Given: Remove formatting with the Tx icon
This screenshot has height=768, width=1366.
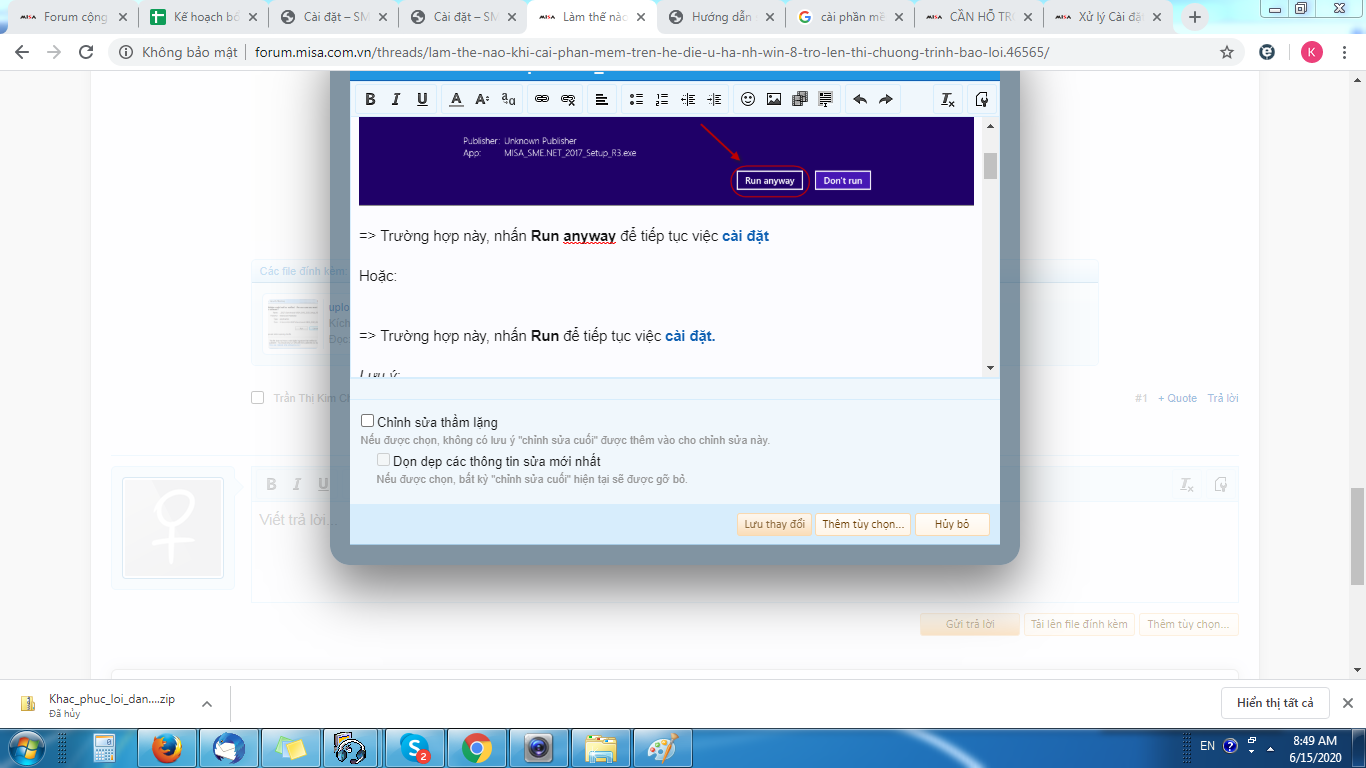Looking at the screenshot, I should click(x=948, y=99).
